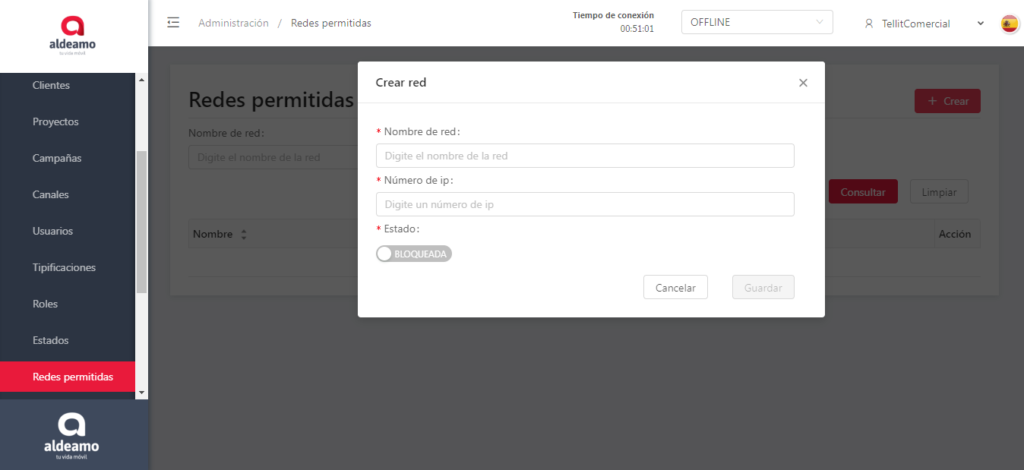Image resolution: width=1024 pixels, height=470 pixels.
Task: Open Clientes in the sidebar
Action: click(x=51, y=85)
